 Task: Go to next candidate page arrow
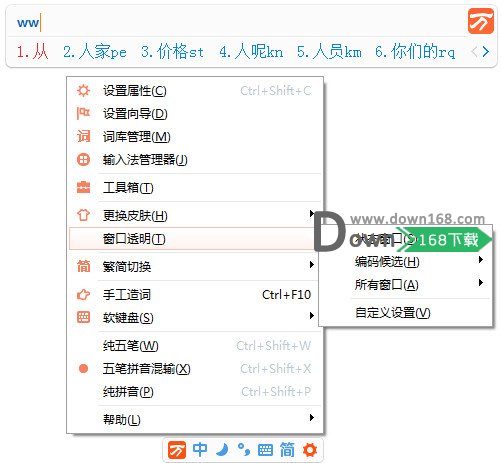click(x=486, y=52)
